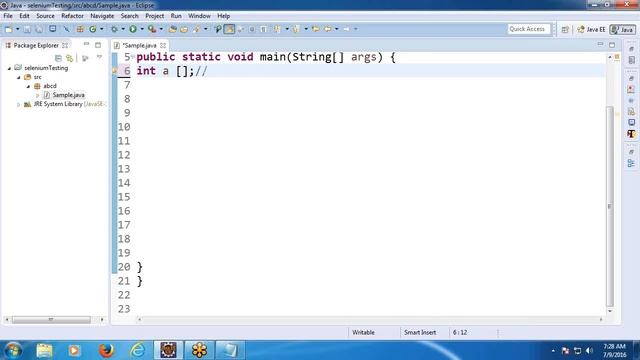Toggle the Mark Occurrences highlighted toolbar button

(229, 29)
